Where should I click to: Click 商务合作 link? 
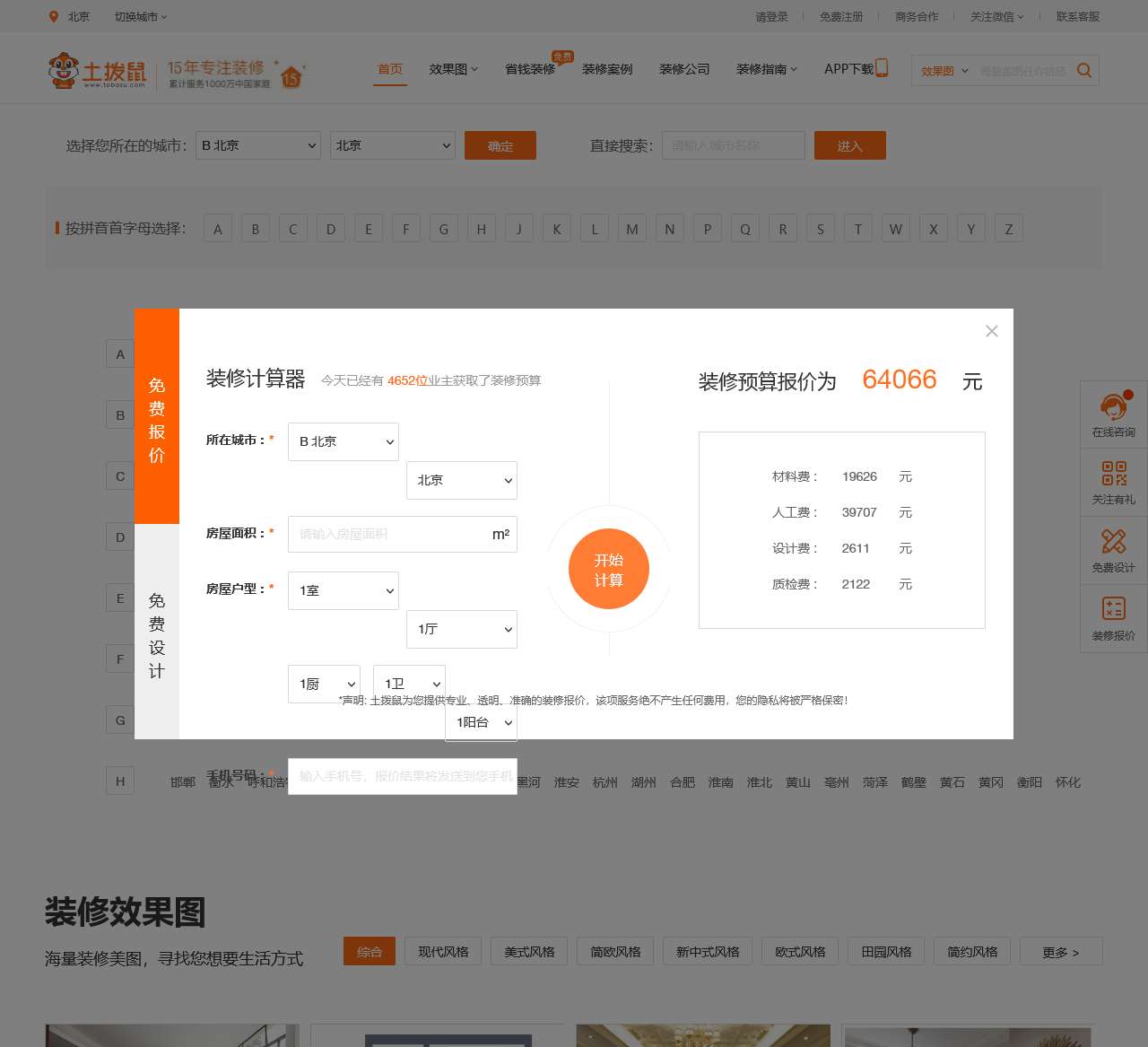pos(917,16)
